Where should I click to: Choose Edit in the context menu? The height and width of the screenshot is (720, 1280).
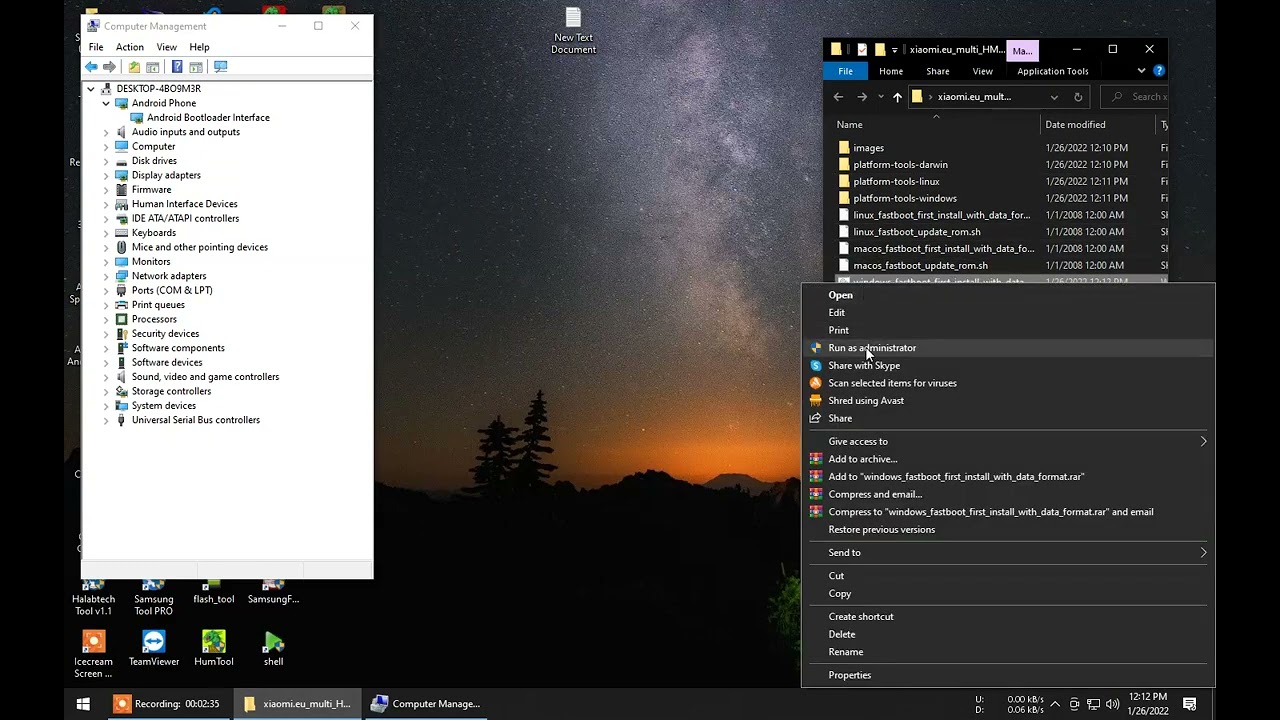click(837, 313)
